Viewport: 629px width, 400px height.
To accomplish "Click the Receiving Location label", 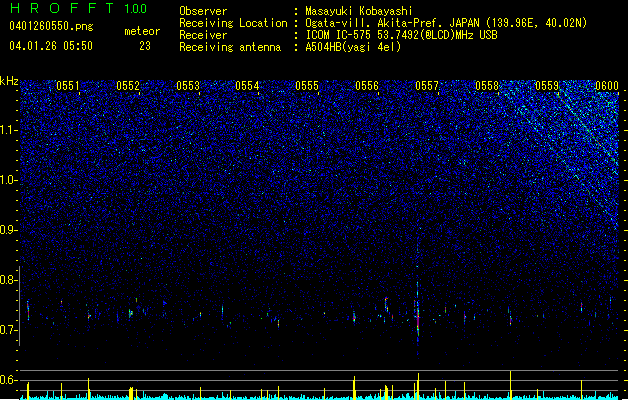I will [x=233, y=23].
